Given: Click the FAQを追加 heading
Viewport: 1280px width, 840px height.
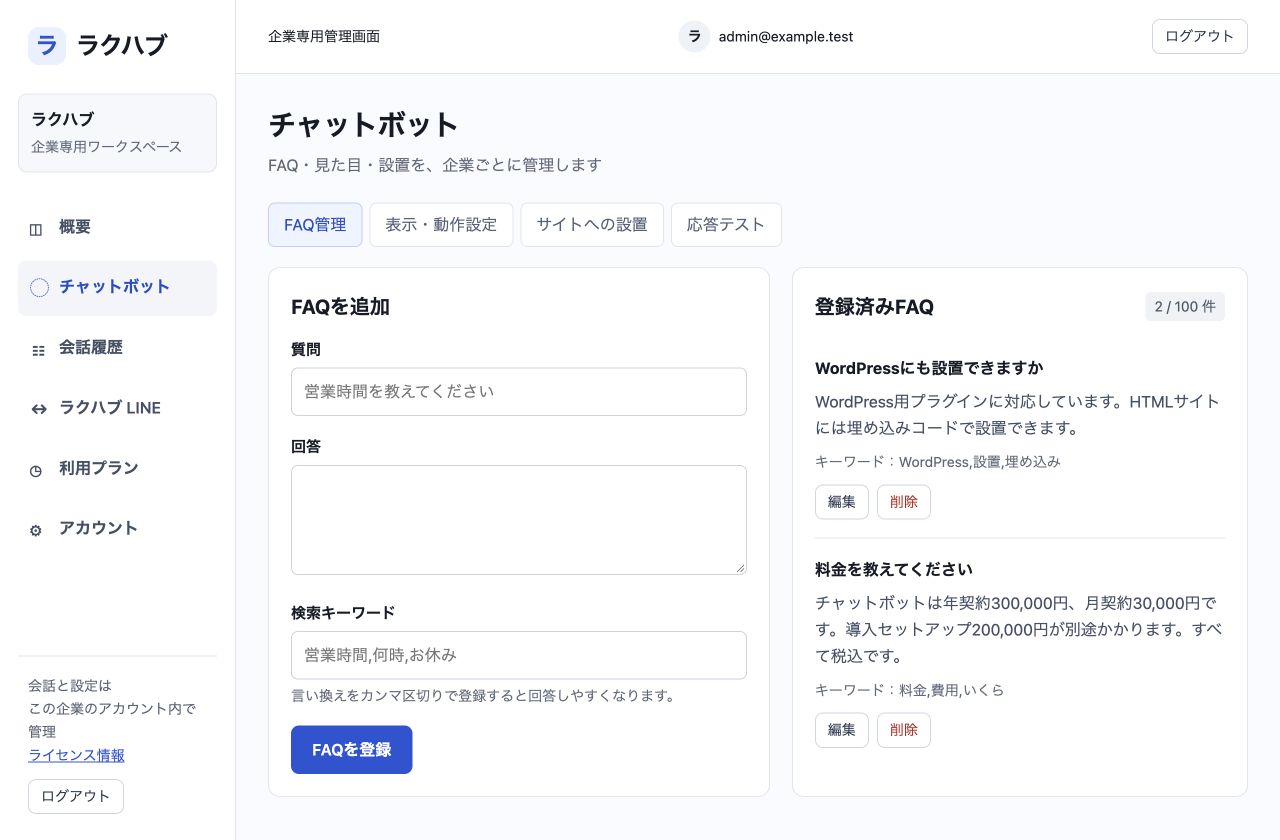Looking at the screenshot, I should pos(341,307).
